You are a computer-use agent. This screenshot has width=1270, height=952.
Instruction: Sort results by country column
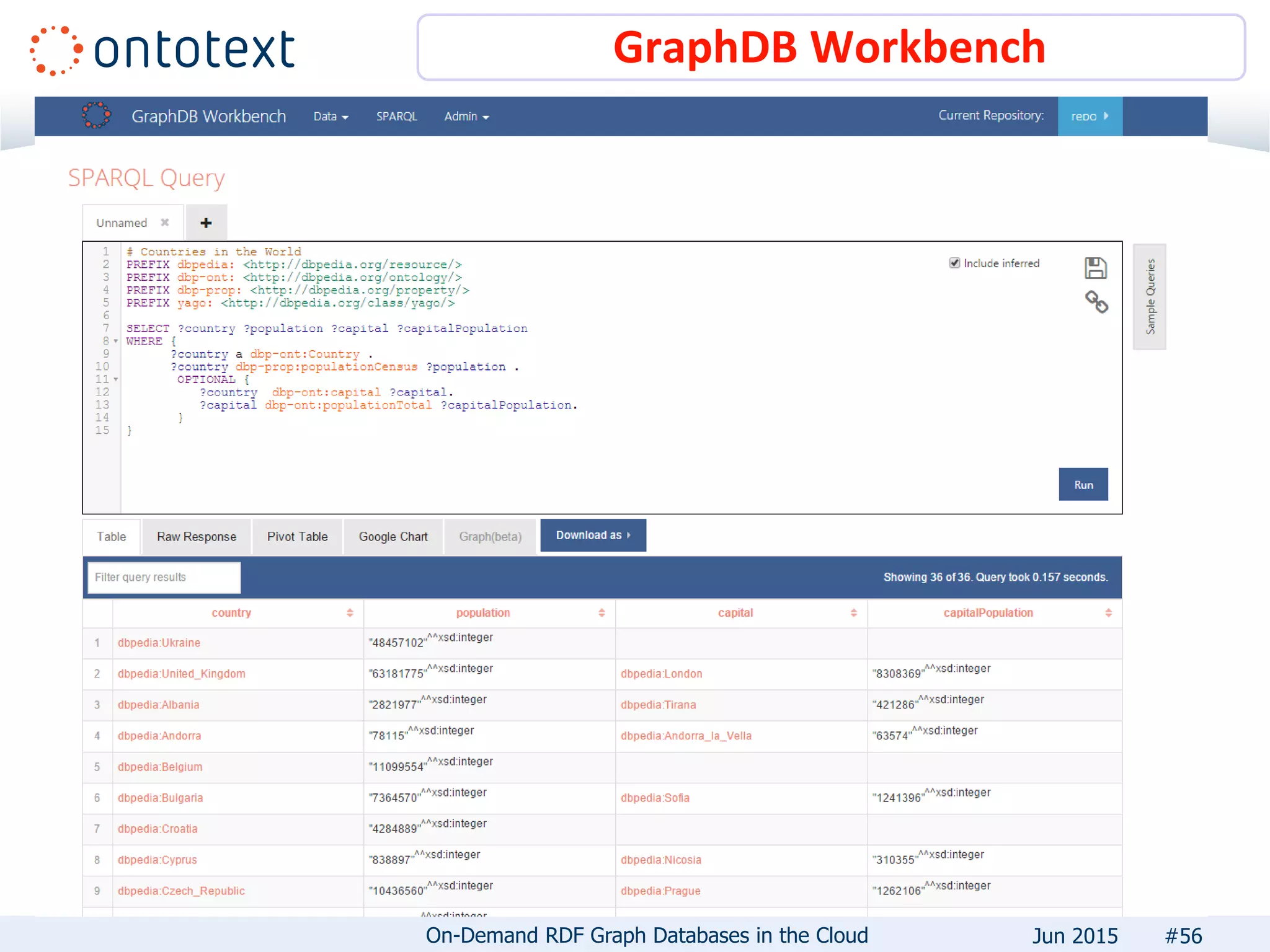350,613
